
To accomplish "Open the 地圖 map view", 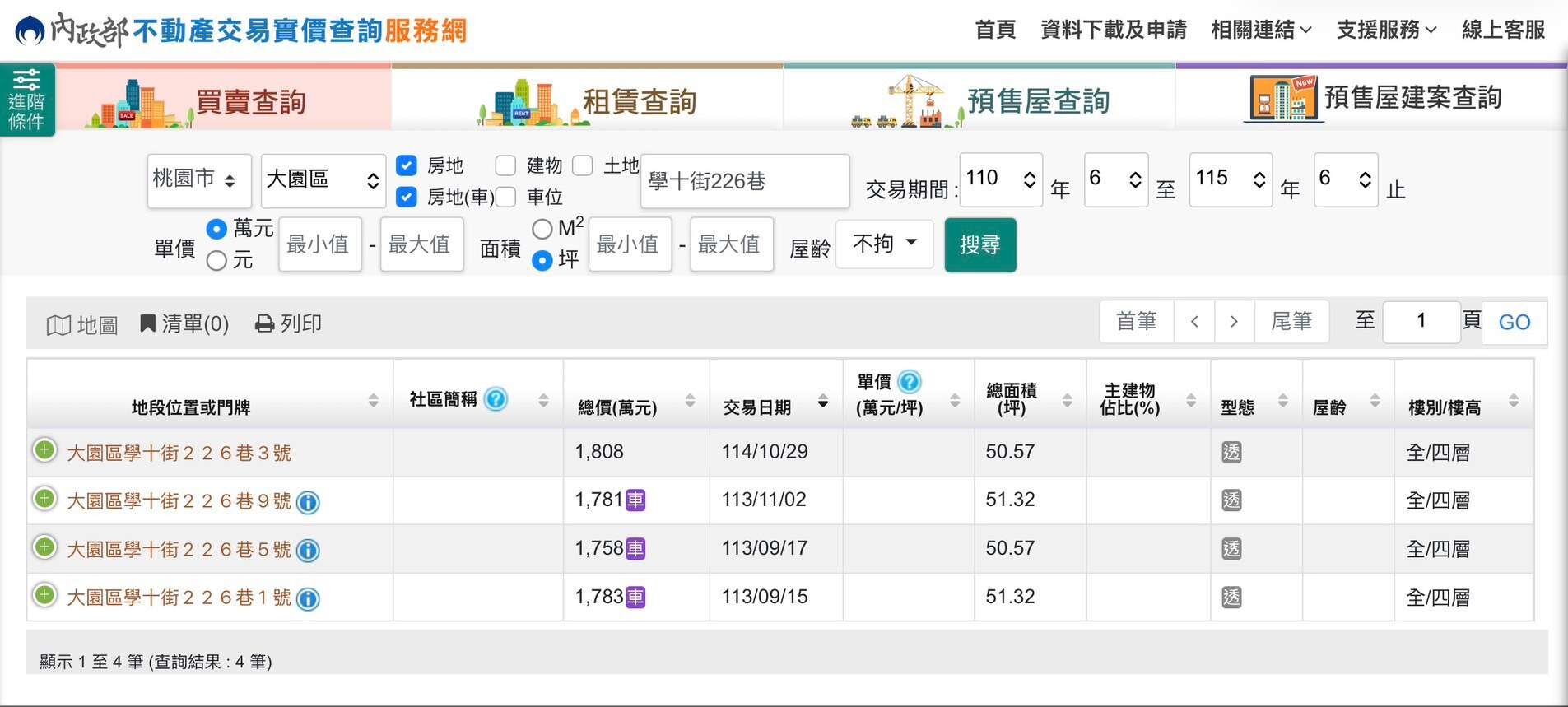I will pyautogui.click(x=82, y=324).
